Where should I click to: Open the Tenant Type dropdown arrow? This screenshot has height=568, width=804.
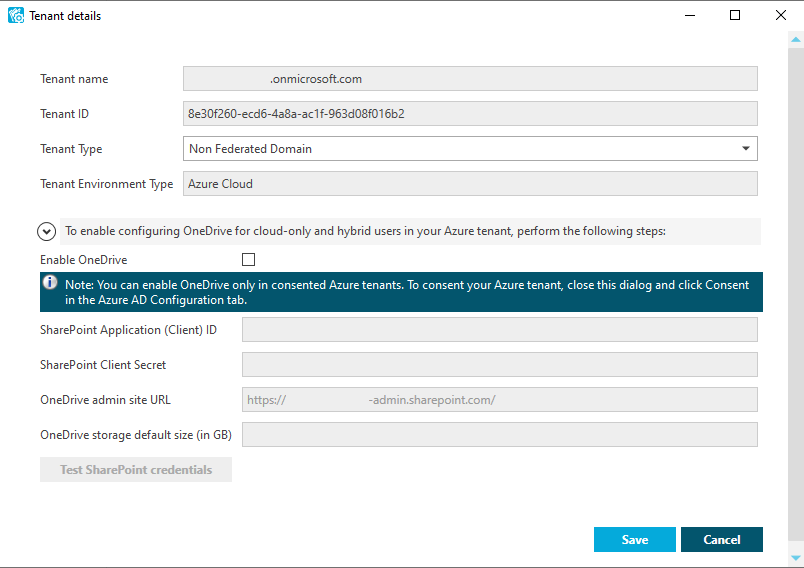746,149
